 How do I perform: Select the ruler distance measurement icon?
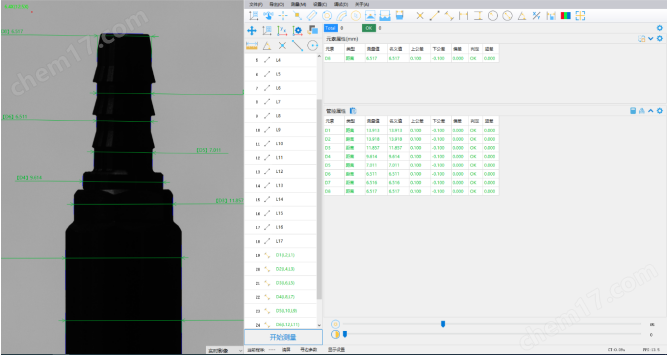tap(252, 46)
